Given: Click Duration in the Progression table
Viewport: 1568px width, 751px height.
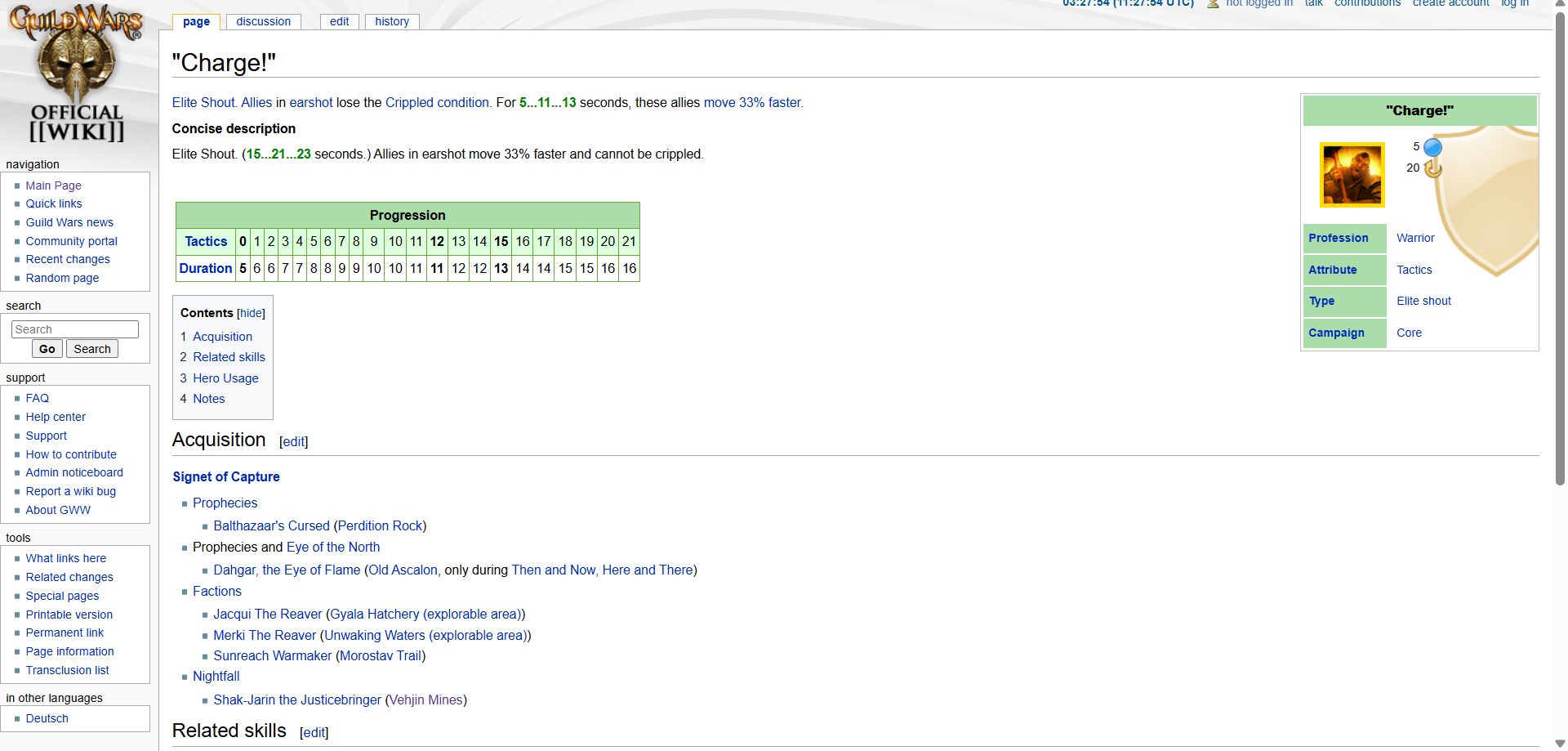Looking at the screenshot, I should pos(206,268).
